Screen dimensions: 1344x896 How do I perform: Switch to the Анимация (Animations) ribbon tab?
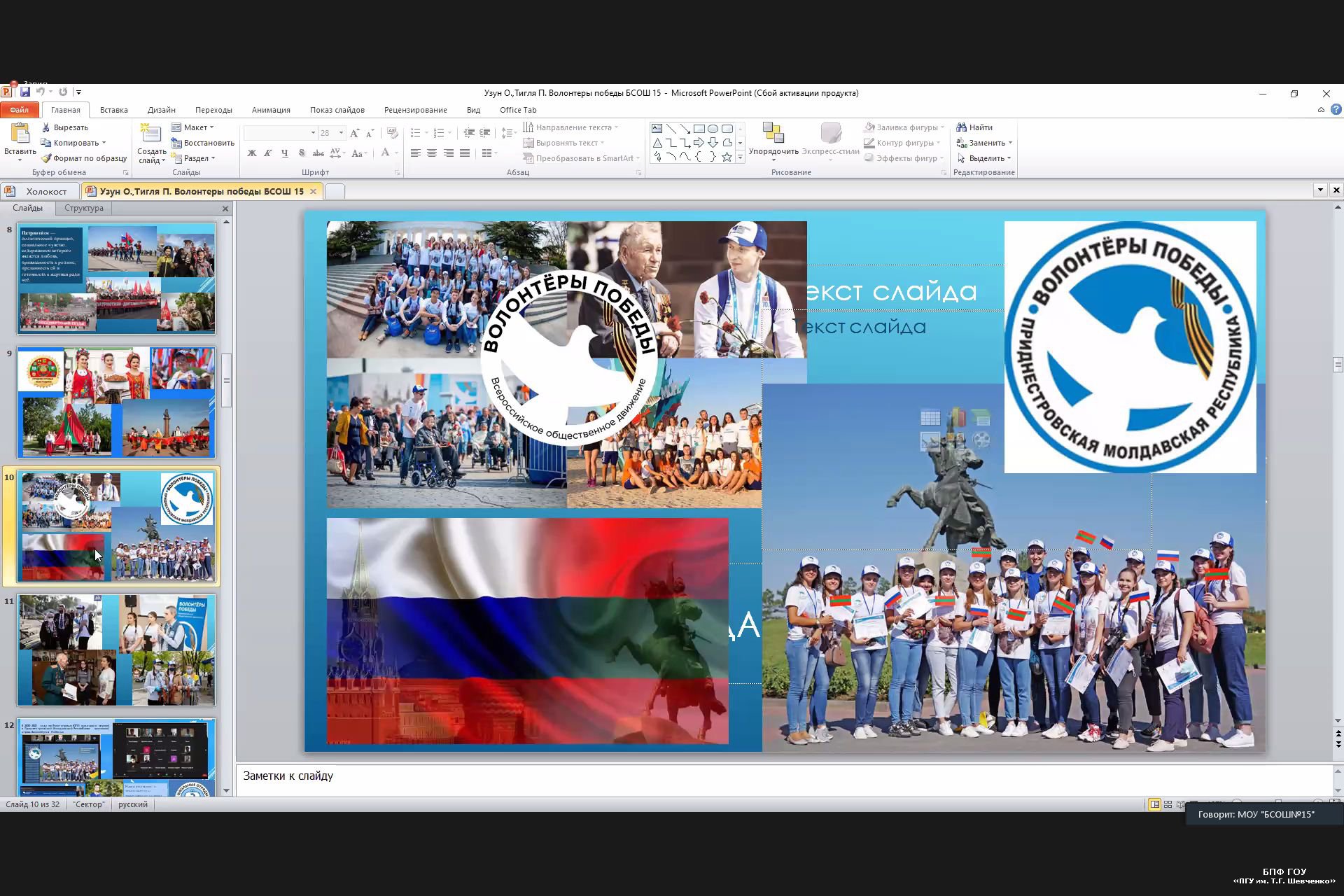tap(271, 110)
